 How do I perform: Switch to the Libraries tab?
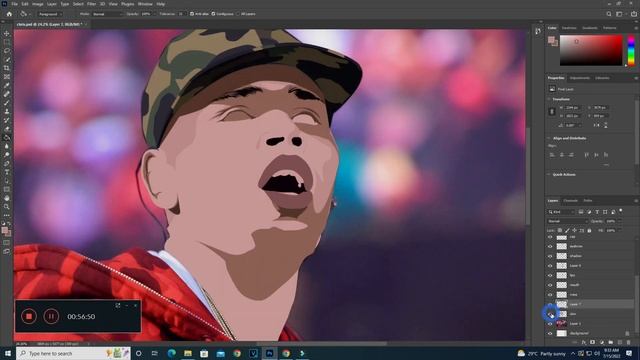[x=602, y=78]
